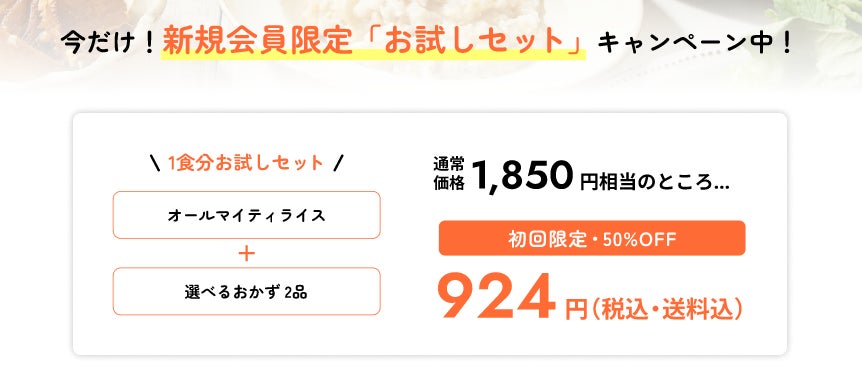Click the yellow highlight under the headline

374,54
